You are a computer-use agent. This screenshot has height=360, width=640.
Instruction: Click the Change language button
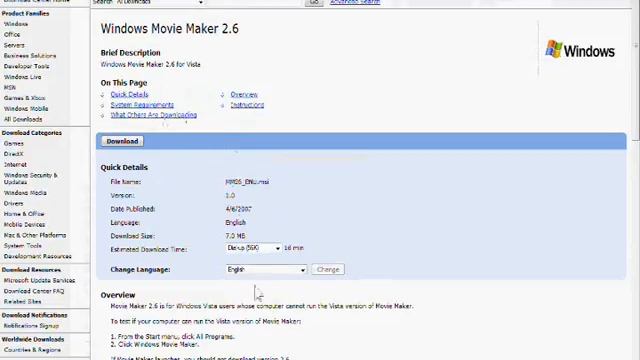coord(328,269)
